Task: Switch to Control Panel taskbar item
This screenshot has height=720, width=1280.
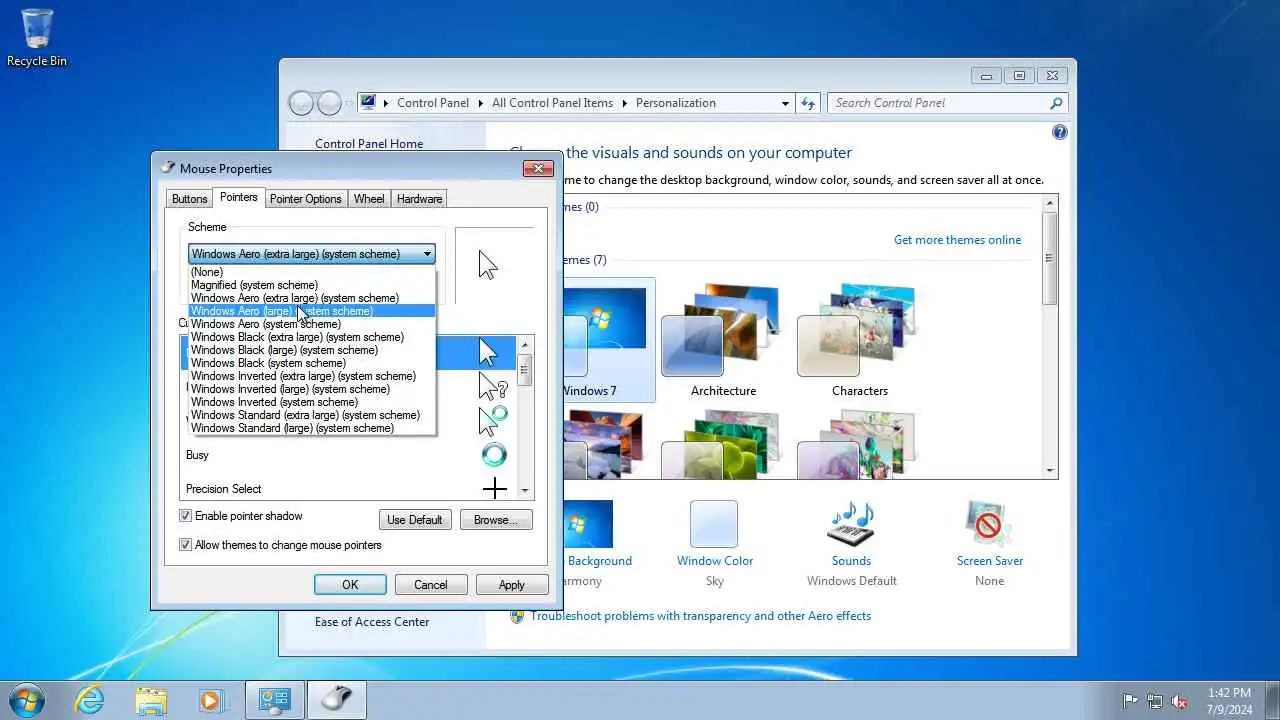Action: pyautogui.click(x=275, y=700)
